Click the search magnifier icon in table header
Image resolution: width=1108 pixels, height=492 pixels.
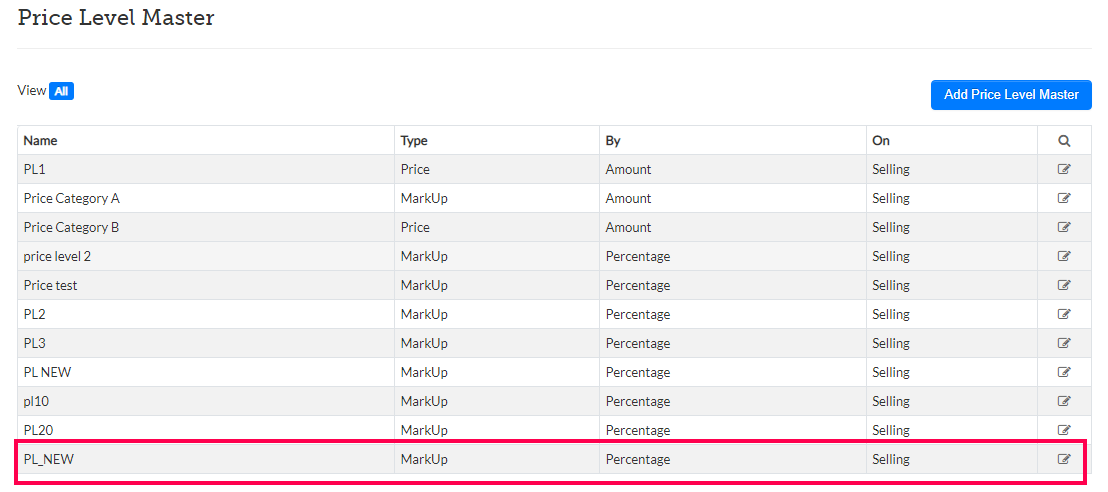[x=1064, y=141]
